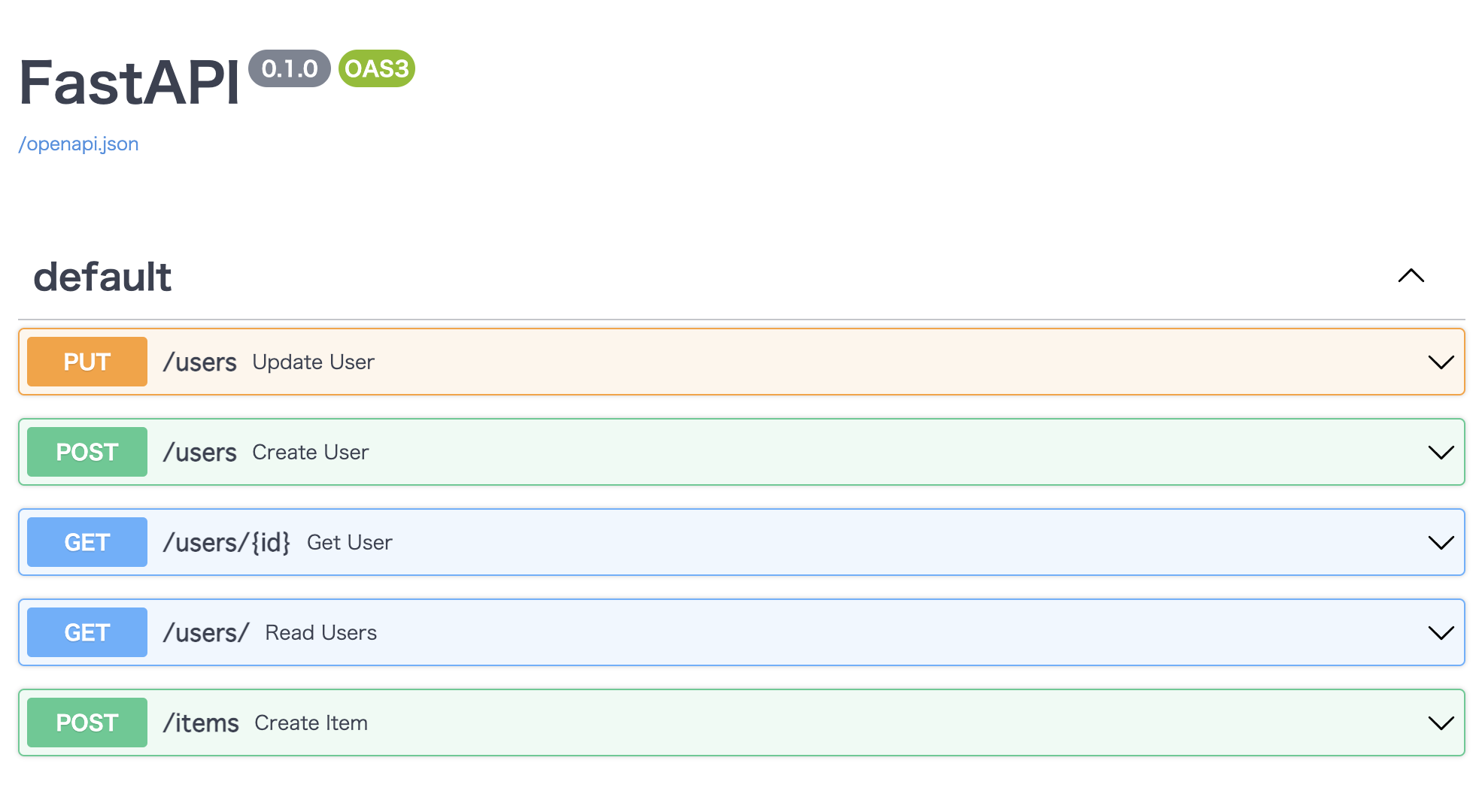This screenshot has width=1482, height=812.
Task: Expand the Create User endpoint
Action: coord(1441,452)
